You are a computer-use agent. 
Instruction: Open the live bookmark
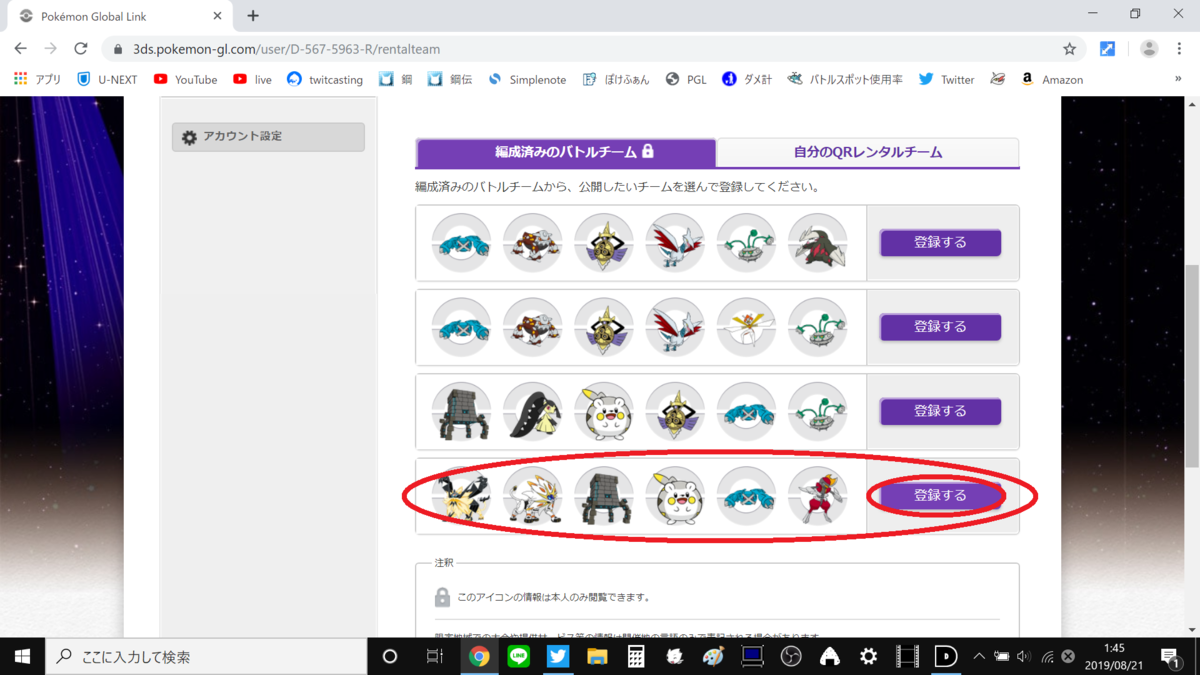pyautogui.click(x=252, y=79)
